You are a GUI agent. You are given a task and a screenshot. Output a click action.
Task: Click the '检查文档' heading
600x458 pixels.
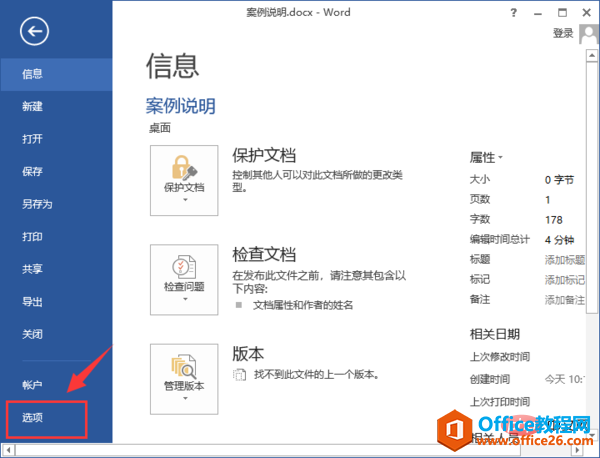(264, 254)
